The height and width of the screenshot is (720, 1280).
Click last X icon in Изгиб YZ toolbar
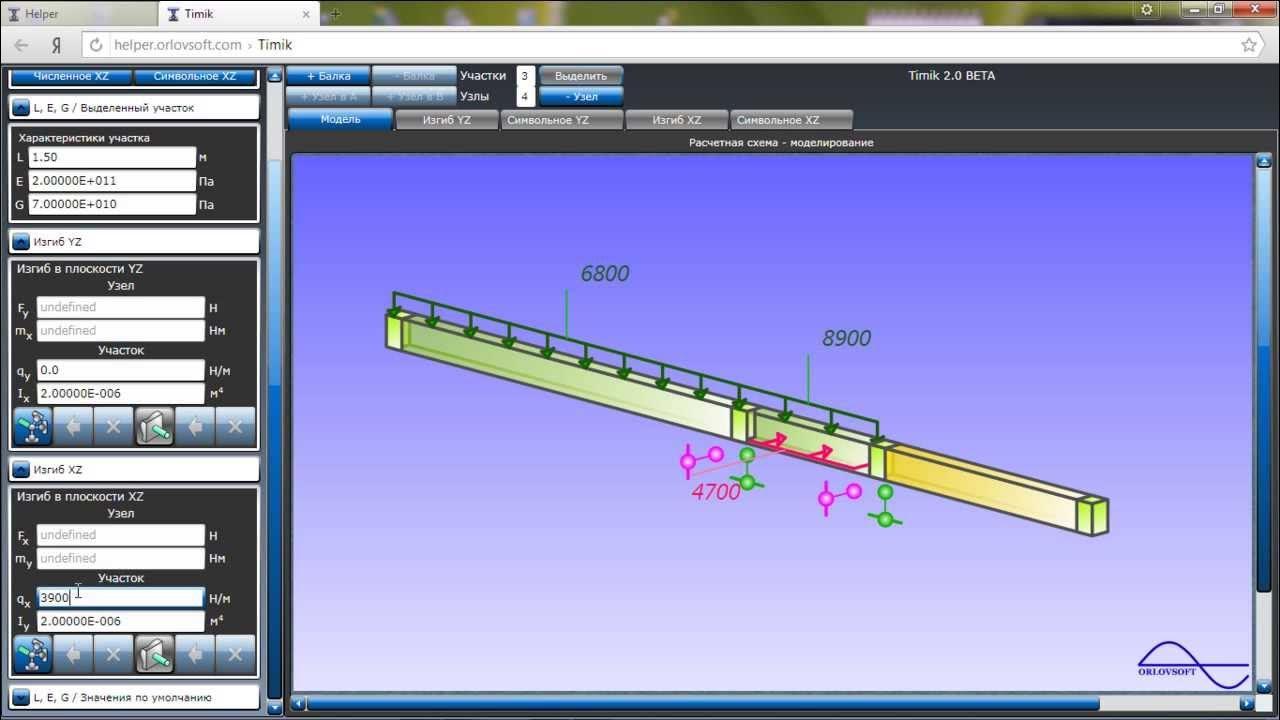coord(236,426)
